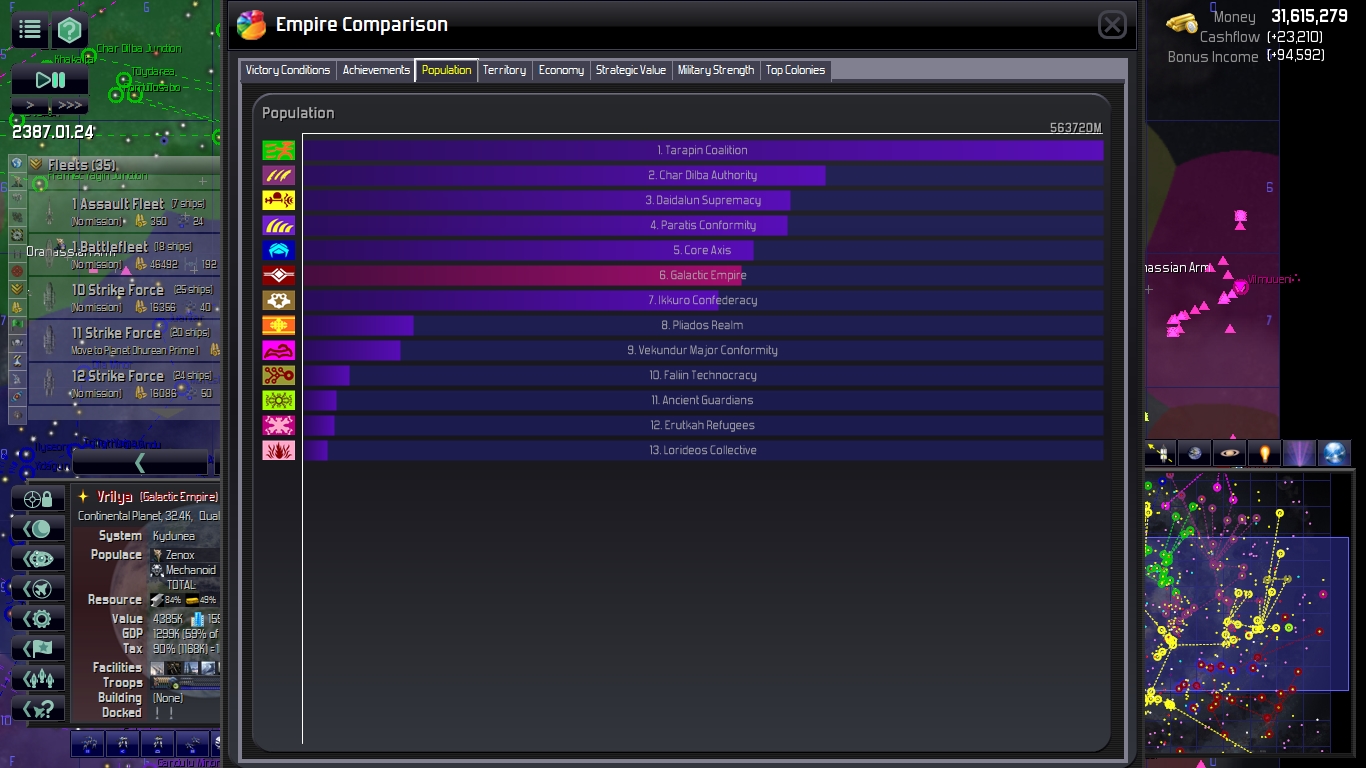
Task: Click the gold bars Money icon
Action: [x=1182, y=22]
